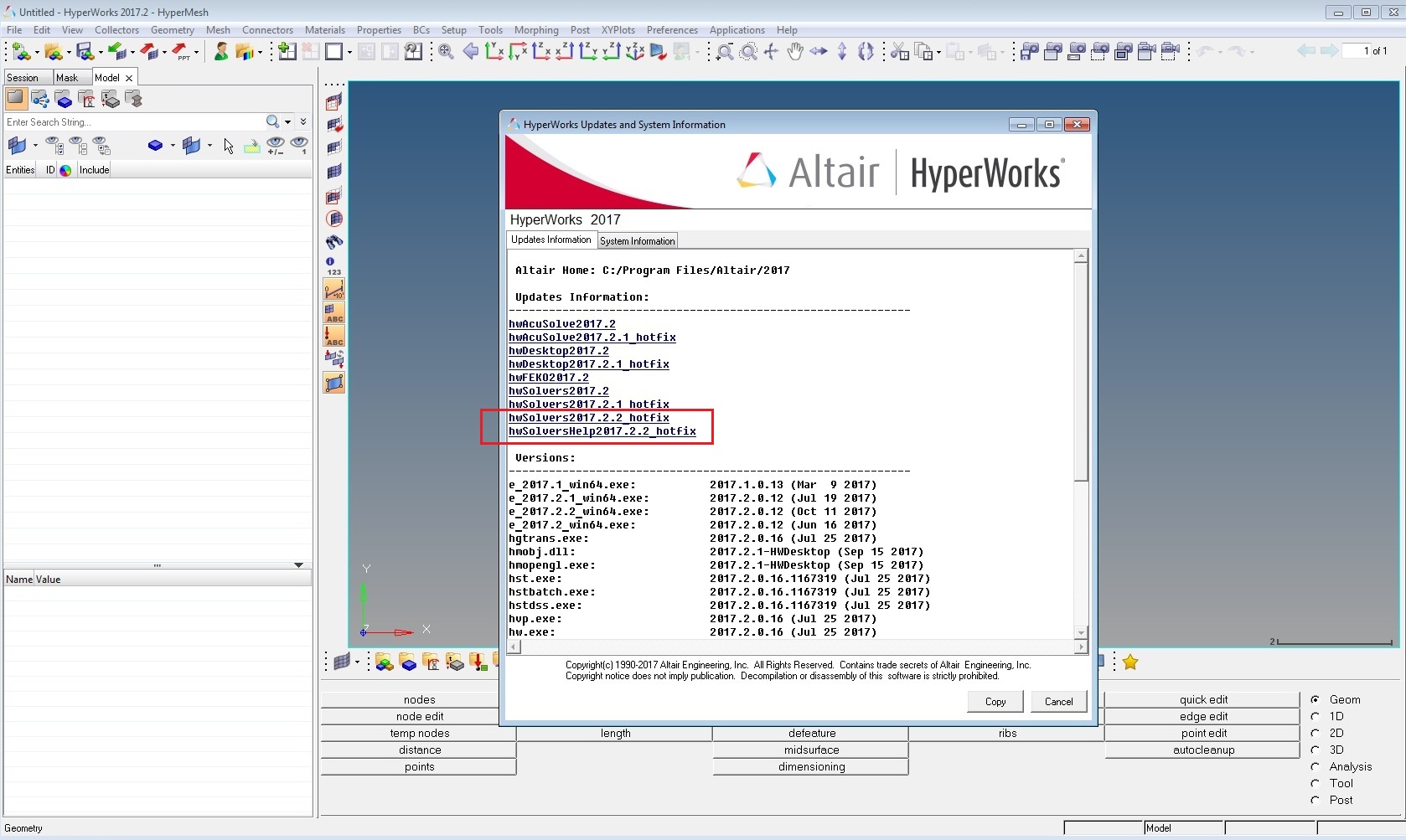Select the 1D radio button

(x=1316, y=716)
